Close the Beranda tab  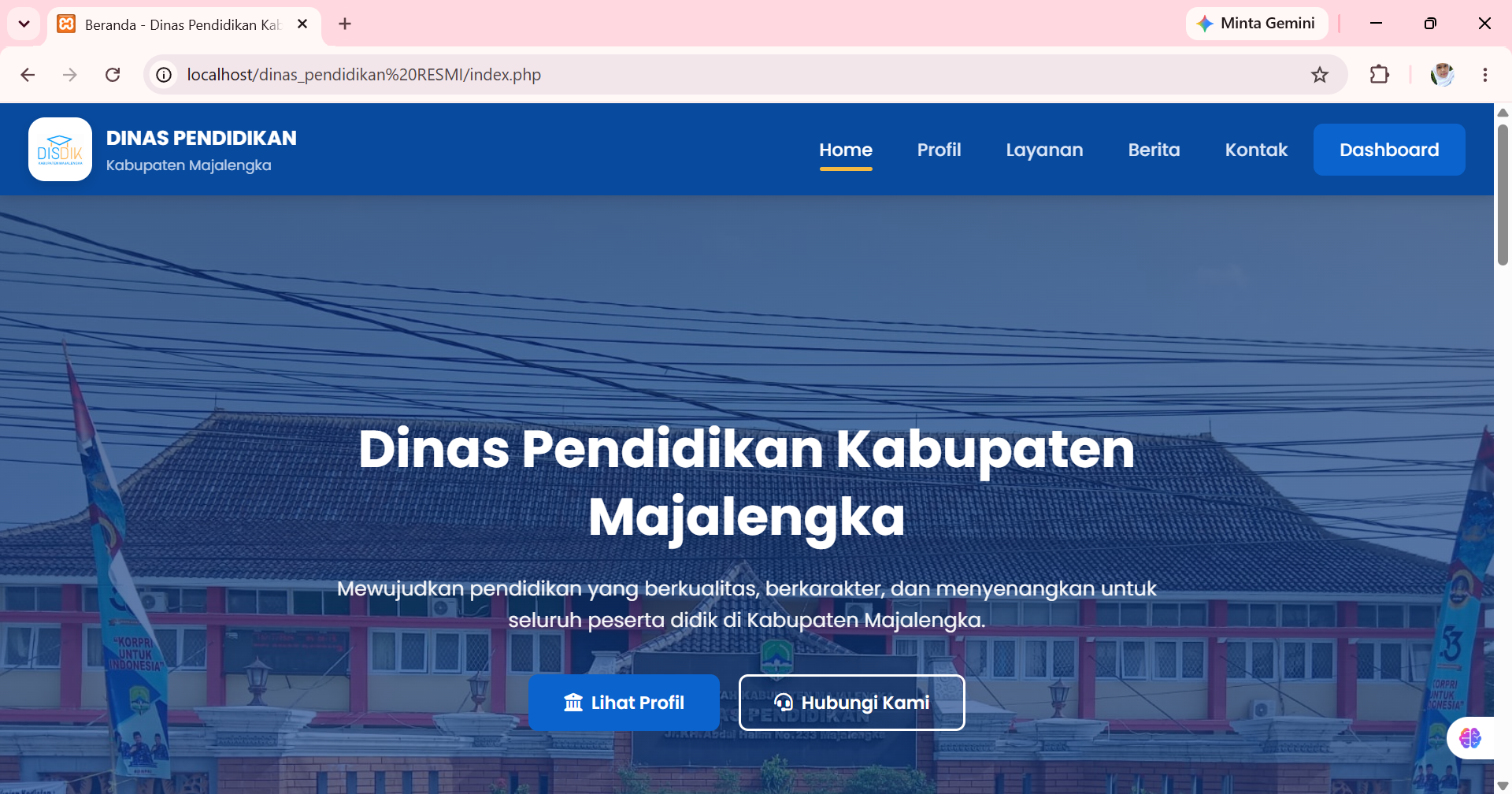(x=302, y=24)
